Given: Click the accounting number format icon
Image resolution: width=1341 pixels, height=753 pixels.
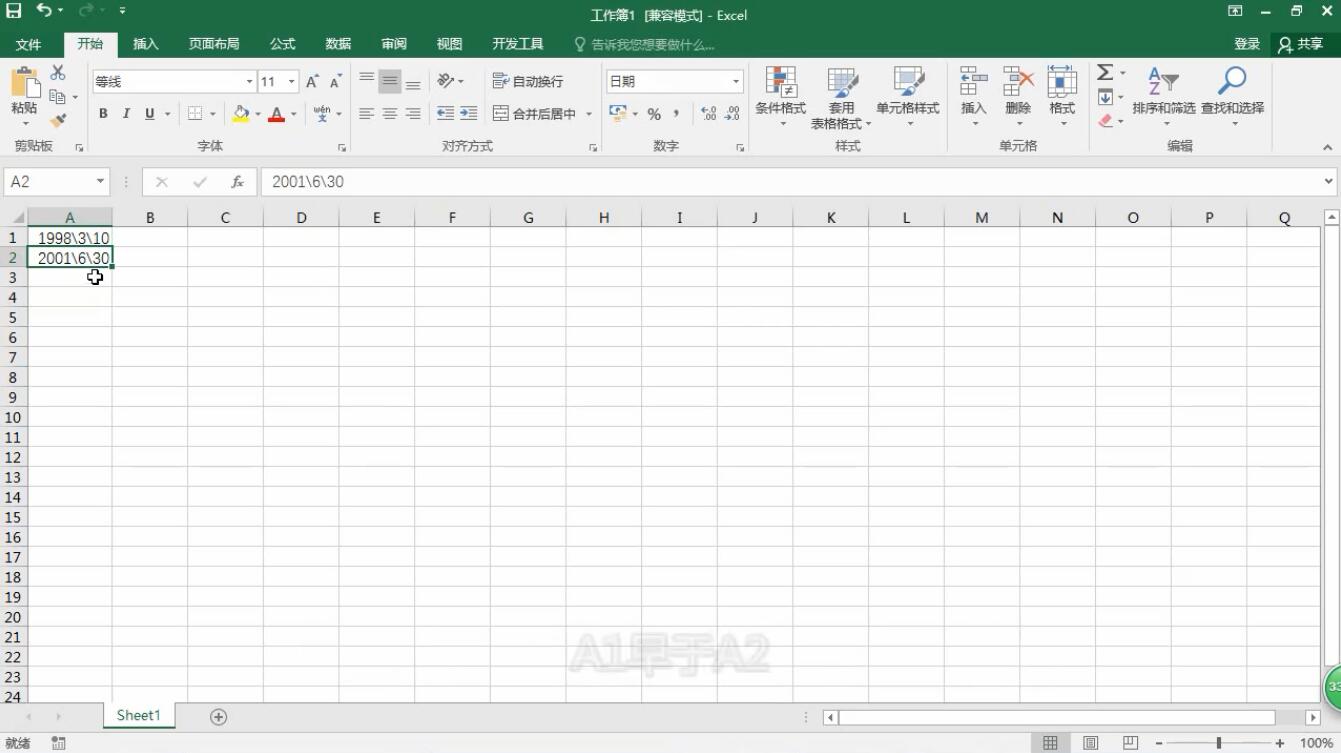Looking at the screenshot, I should click(618, 114).
